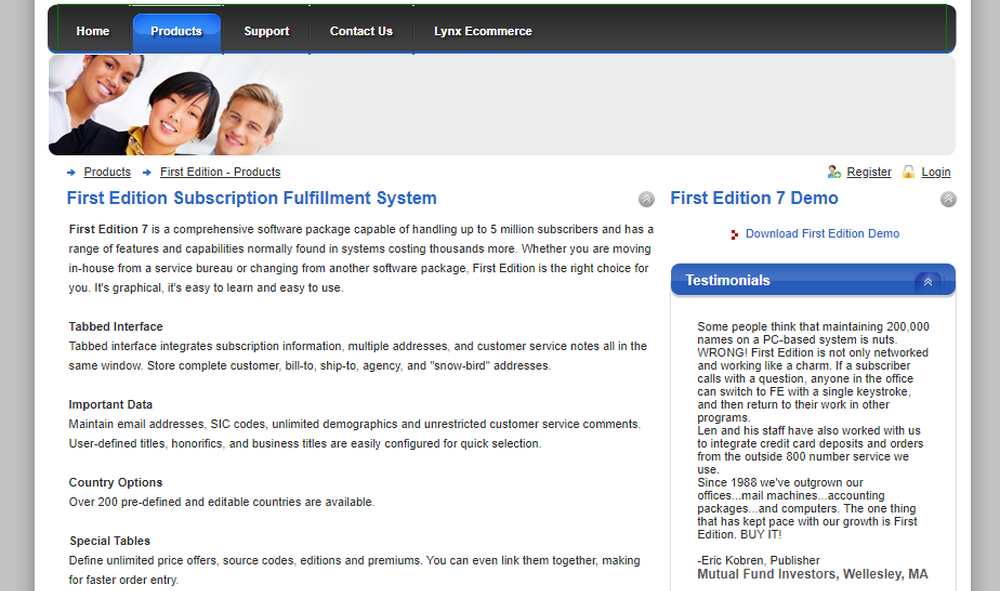Collapse the First Edition 7 Demo section
Image resolution: width=1000 pixels, height=591 pixels.
point(948,200)
